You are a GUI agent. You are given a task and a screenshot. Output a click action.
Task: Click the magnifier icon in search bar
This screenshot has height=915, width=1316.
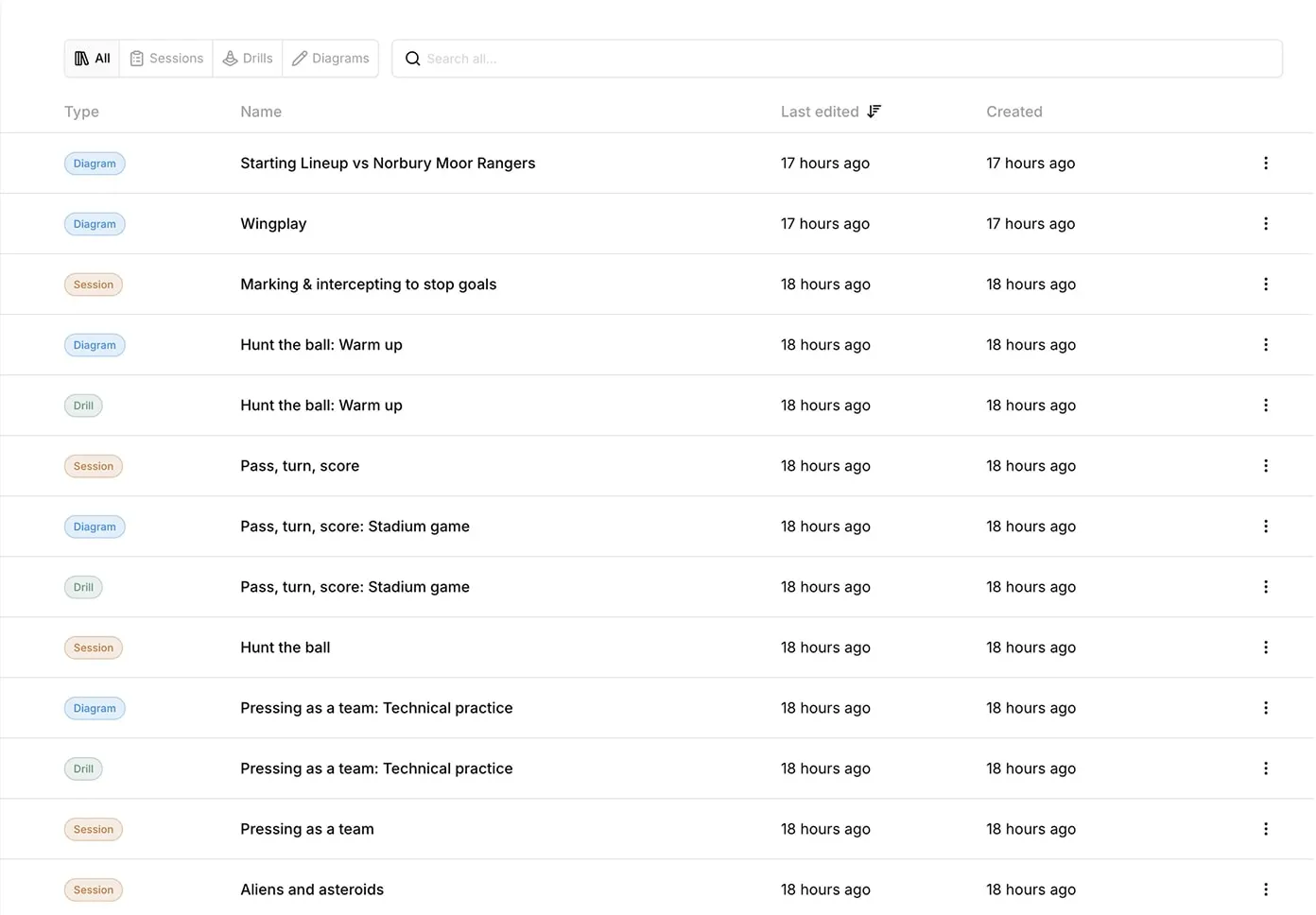(413, 59)
